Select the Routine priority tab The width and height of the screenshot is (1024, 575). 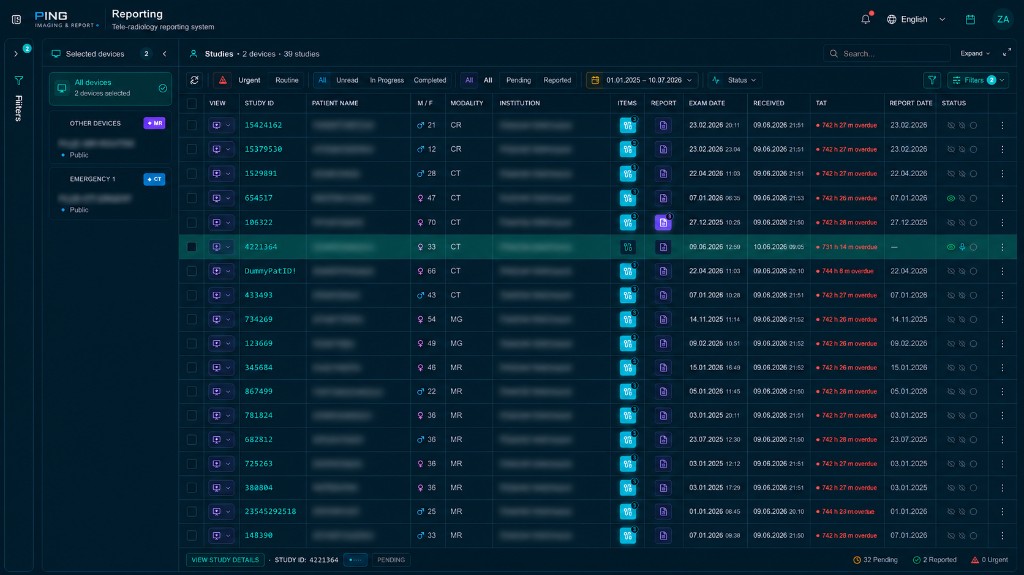287,80
